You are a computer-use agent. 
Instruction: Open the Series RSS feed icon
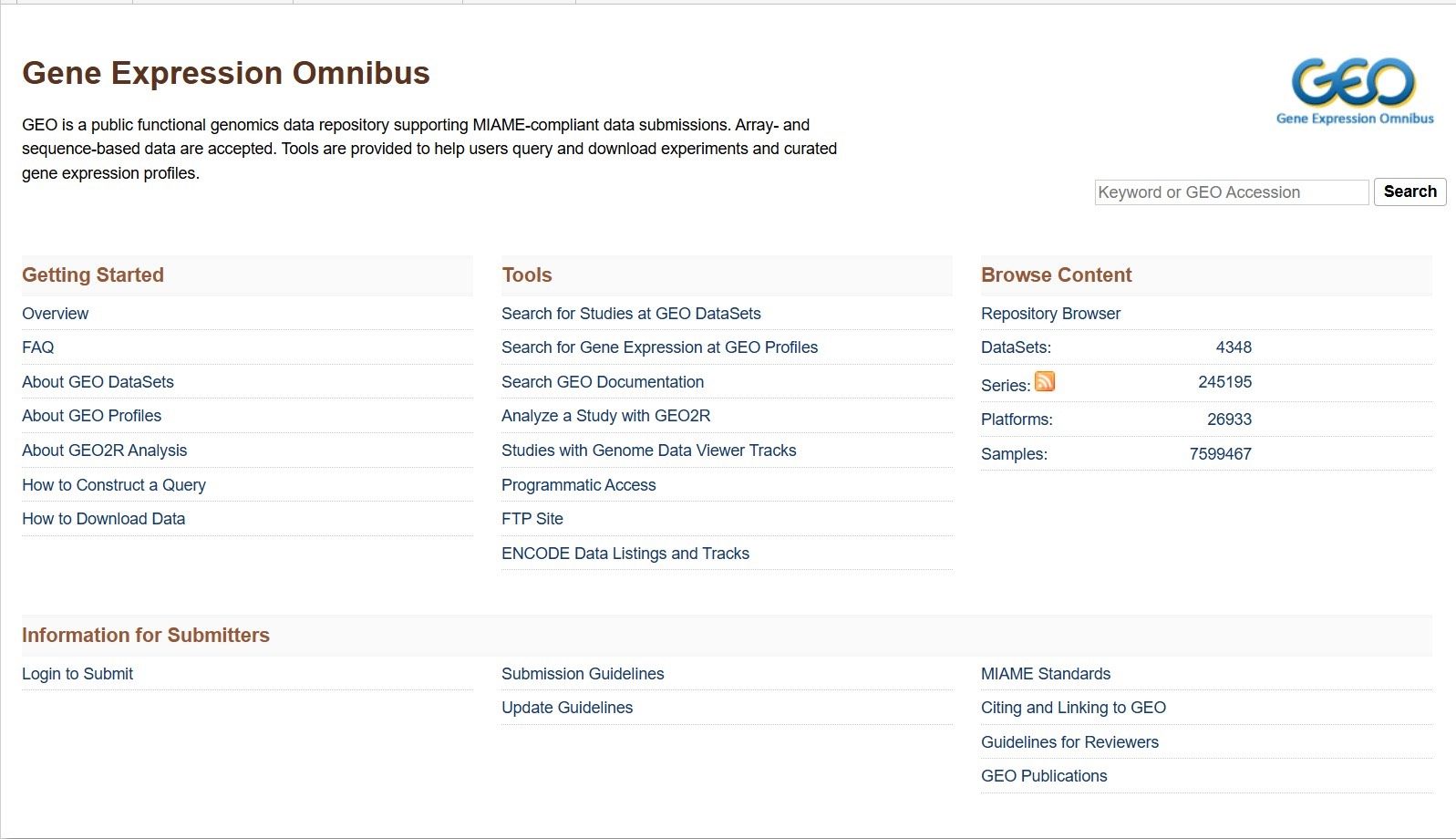pos(1045,382)
